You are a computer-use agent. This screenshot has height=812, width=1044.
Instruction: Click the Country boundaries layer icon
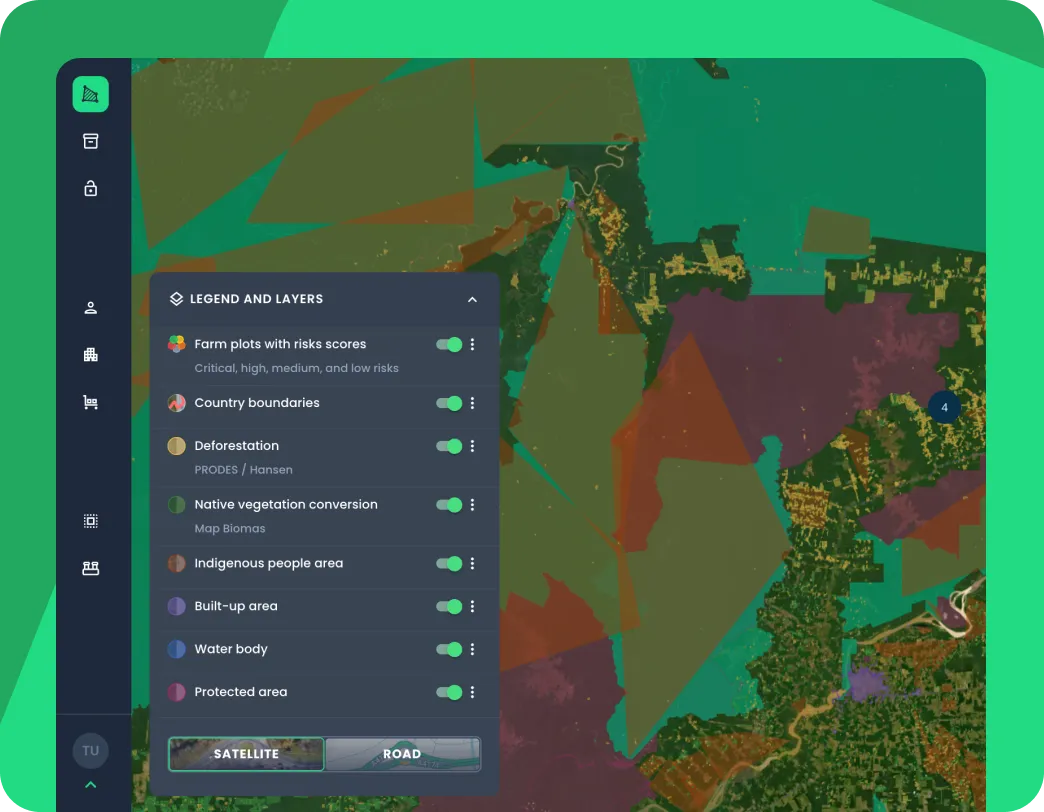[176, 403]
